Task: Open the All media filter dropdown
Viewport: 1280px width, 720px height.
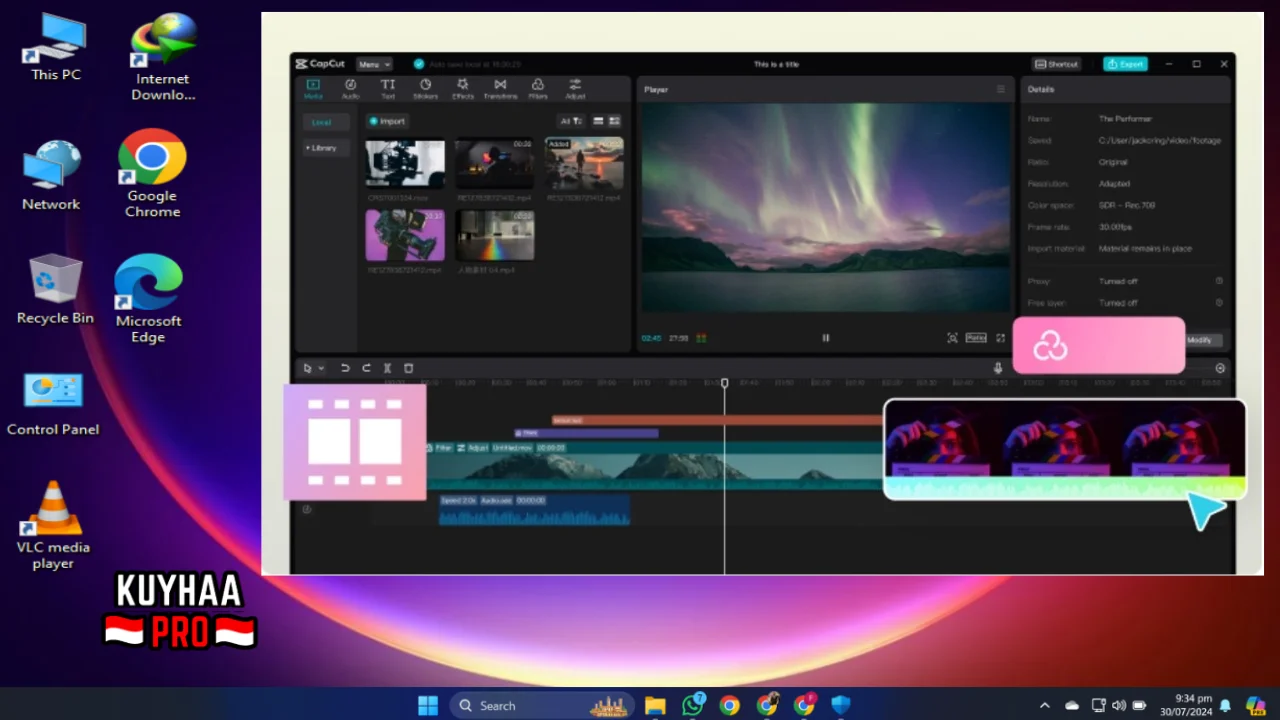Action: point(571,121)
